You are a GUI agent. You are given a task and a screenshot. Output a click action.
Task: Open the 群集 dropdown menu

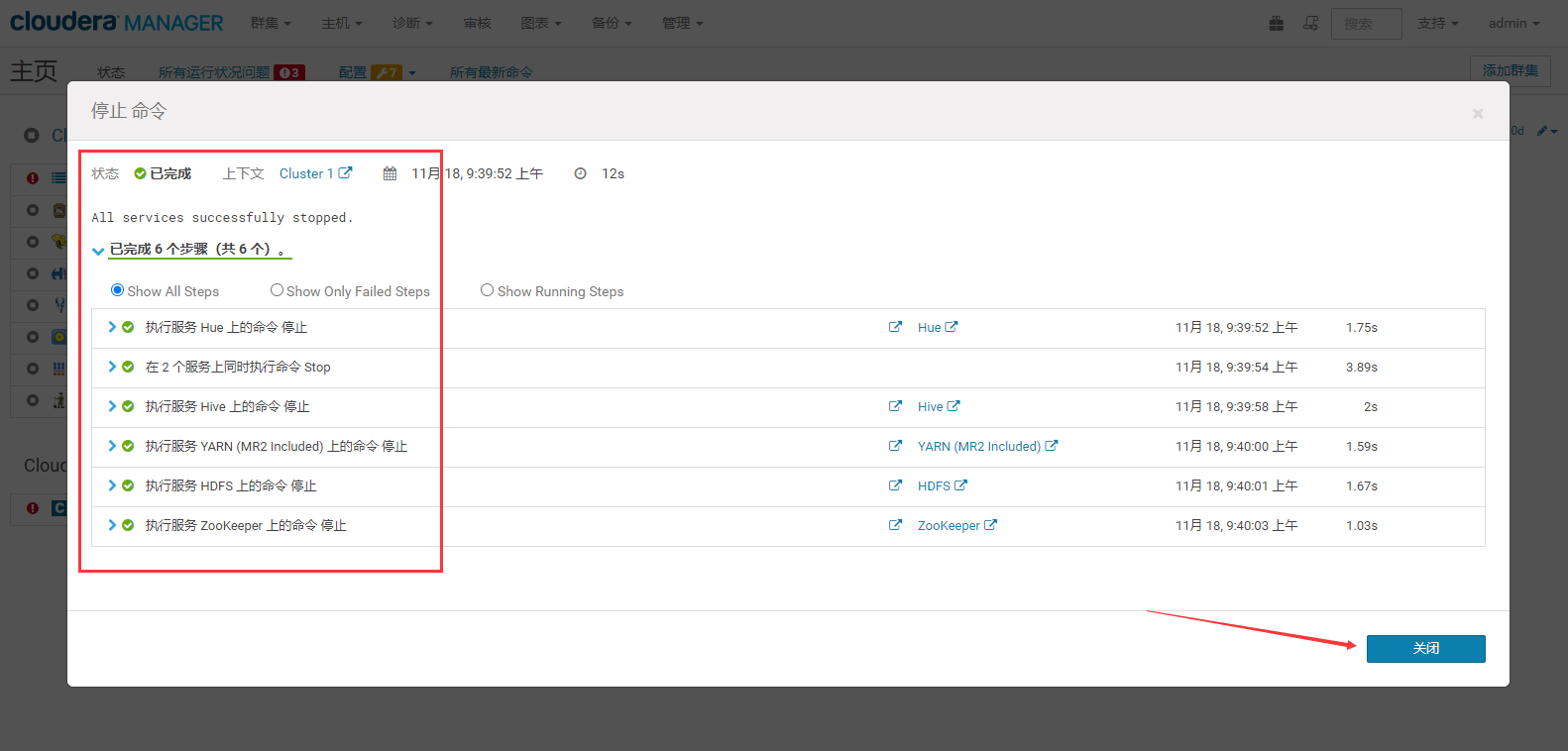[271, 23]
